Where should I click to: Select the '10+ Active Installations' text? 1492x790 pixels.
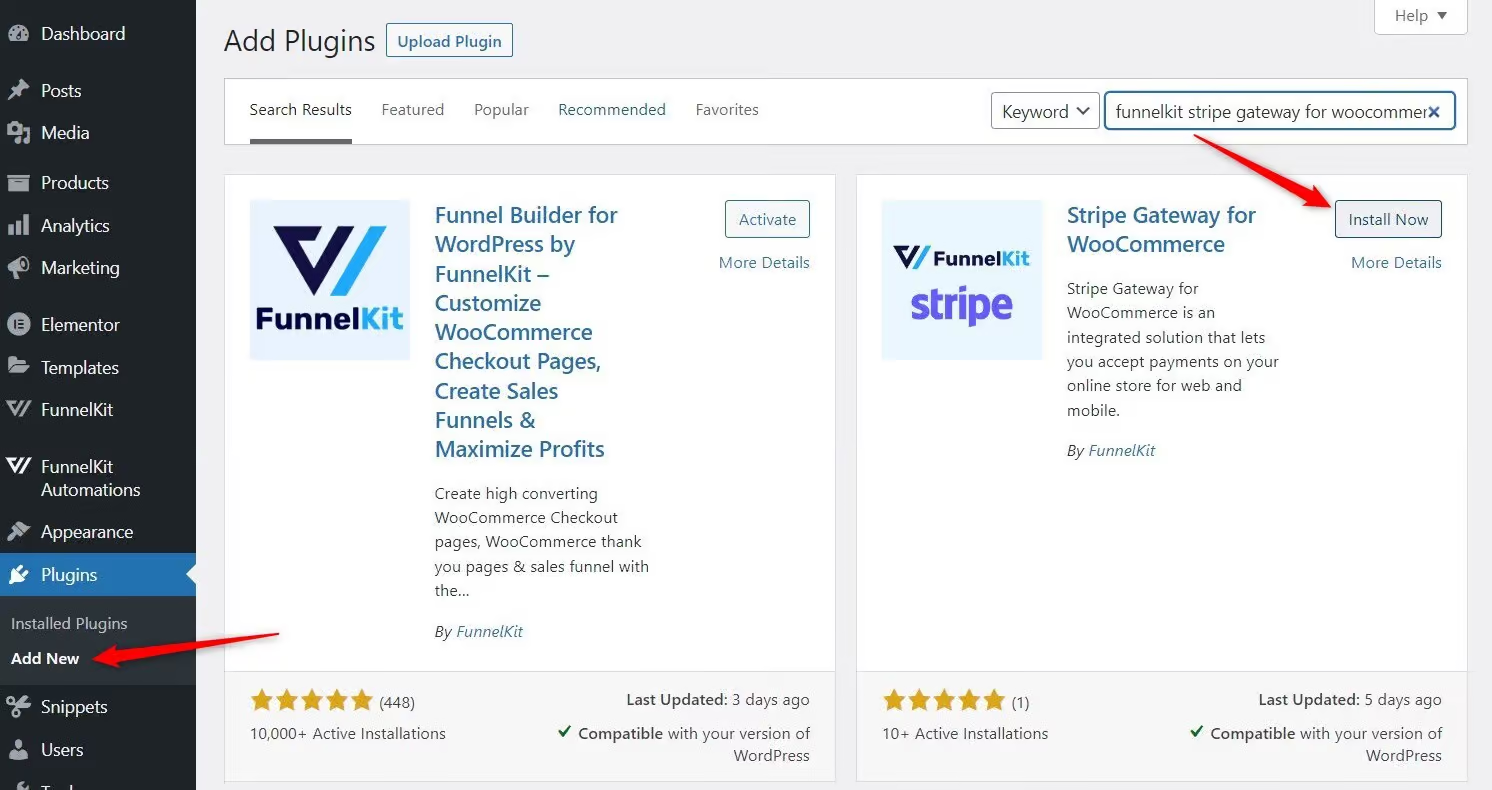tap(965, 734)
